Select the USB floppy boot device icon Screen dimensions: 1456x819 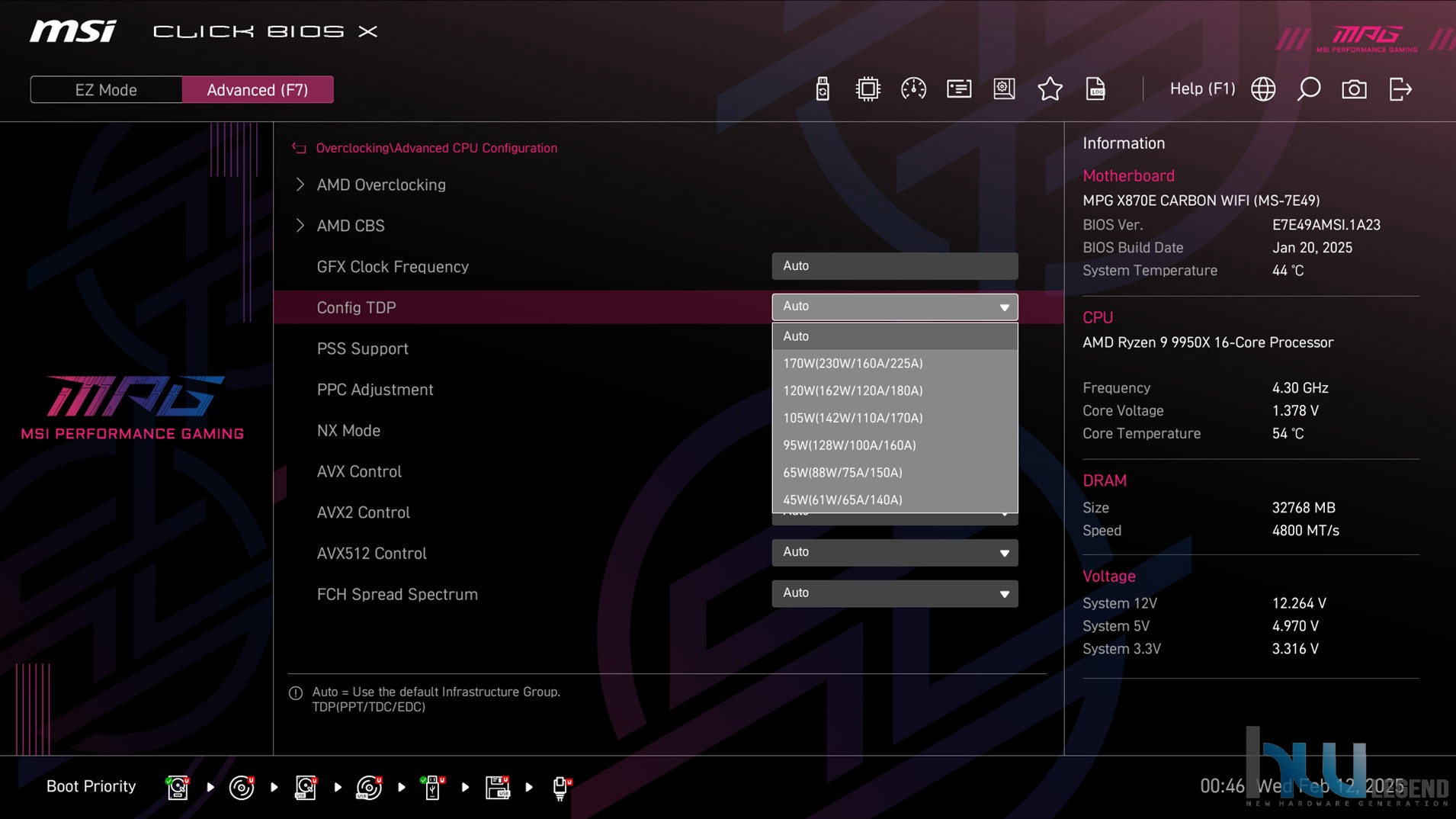[x=497, y=787]
